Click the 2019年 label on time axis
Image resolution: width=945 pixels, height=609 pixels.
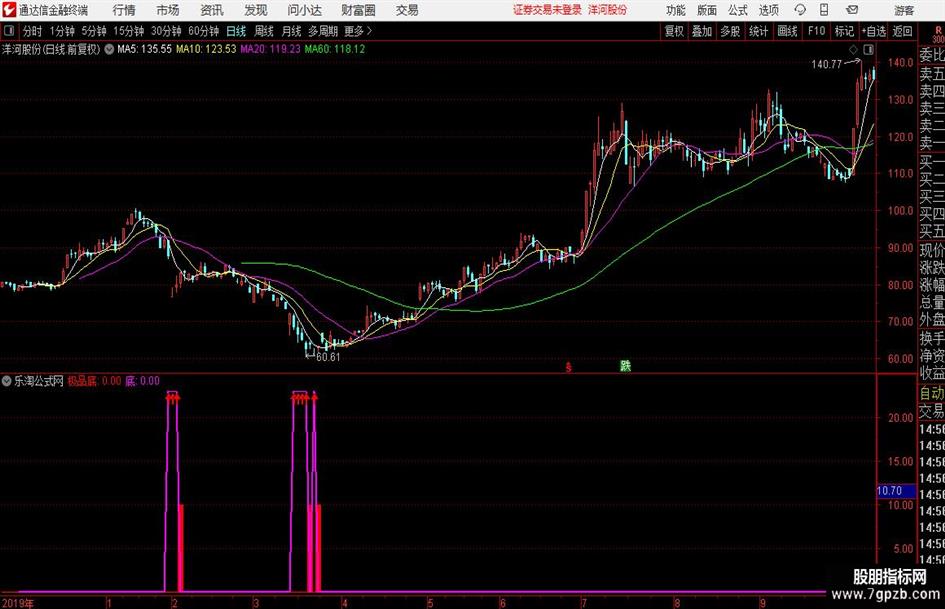pyautogui.click(x=17, y=603)
